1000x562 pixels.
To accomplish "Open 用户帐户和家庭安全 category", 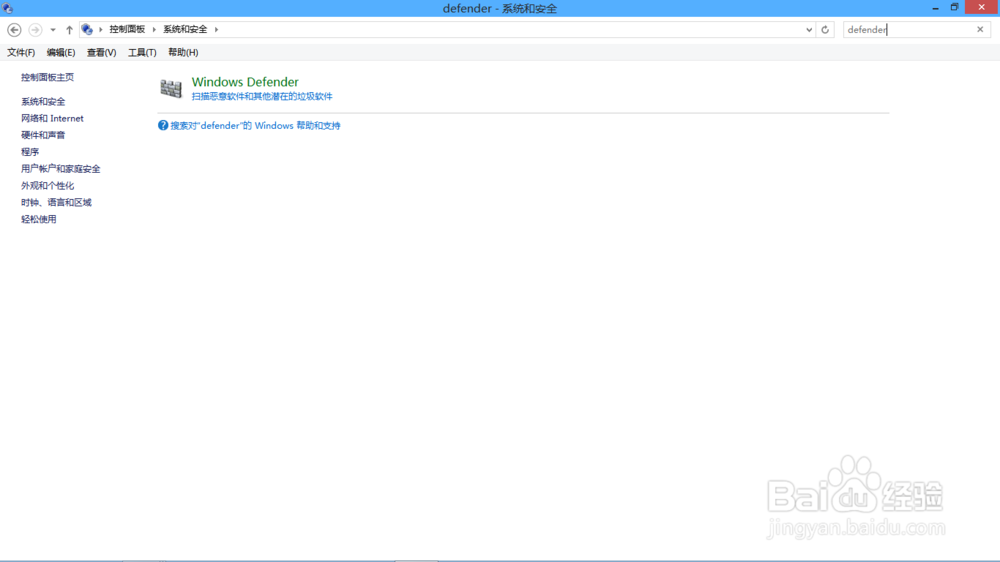I will tap(61, 169).
